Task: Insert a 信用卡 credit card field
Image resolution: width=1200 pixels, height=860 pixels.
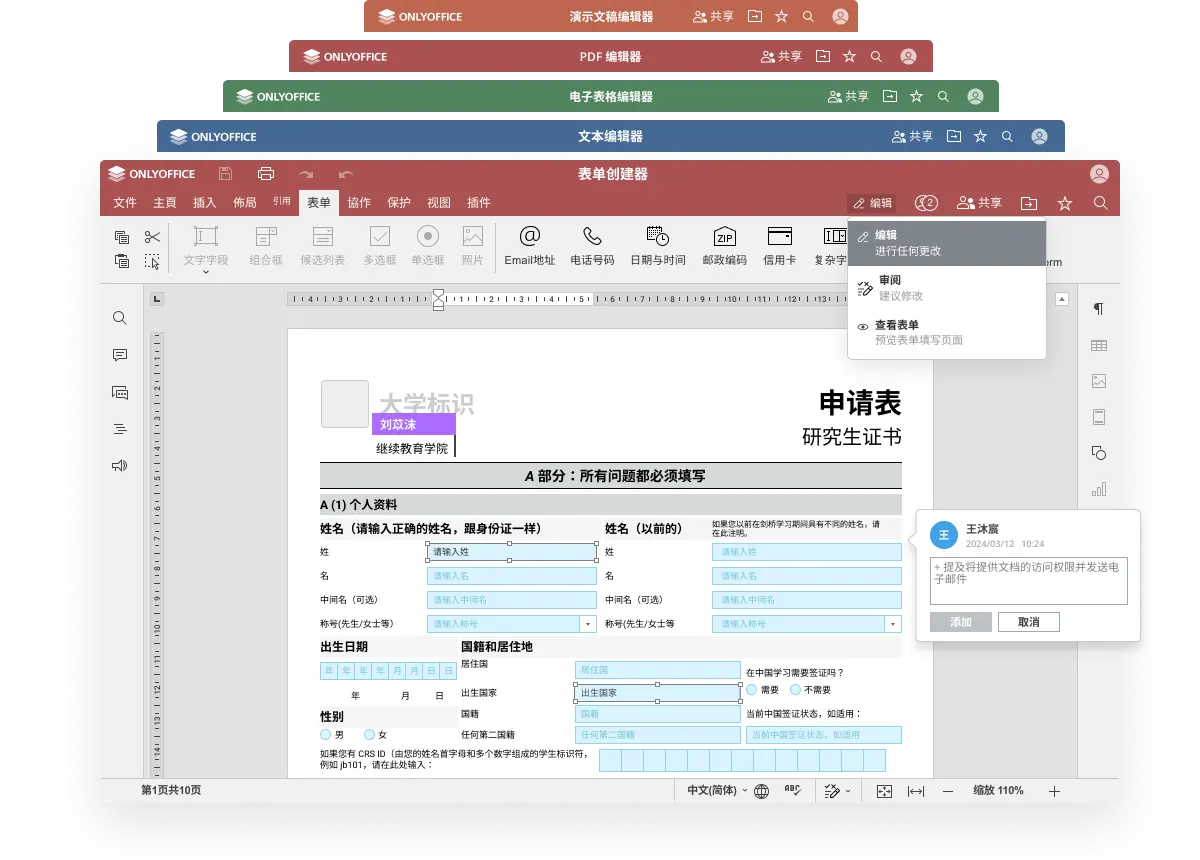Action: 779,245
